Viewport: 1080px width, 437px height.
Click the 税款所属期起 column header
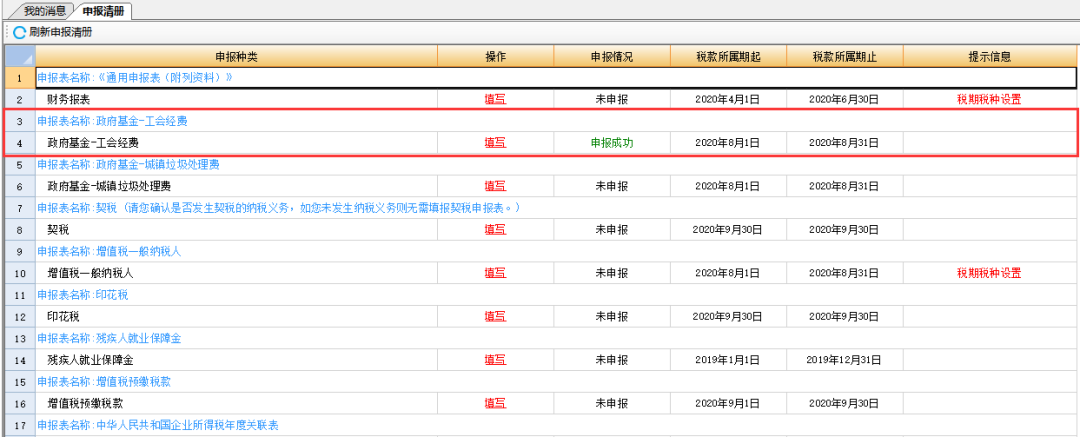[728, 57]
